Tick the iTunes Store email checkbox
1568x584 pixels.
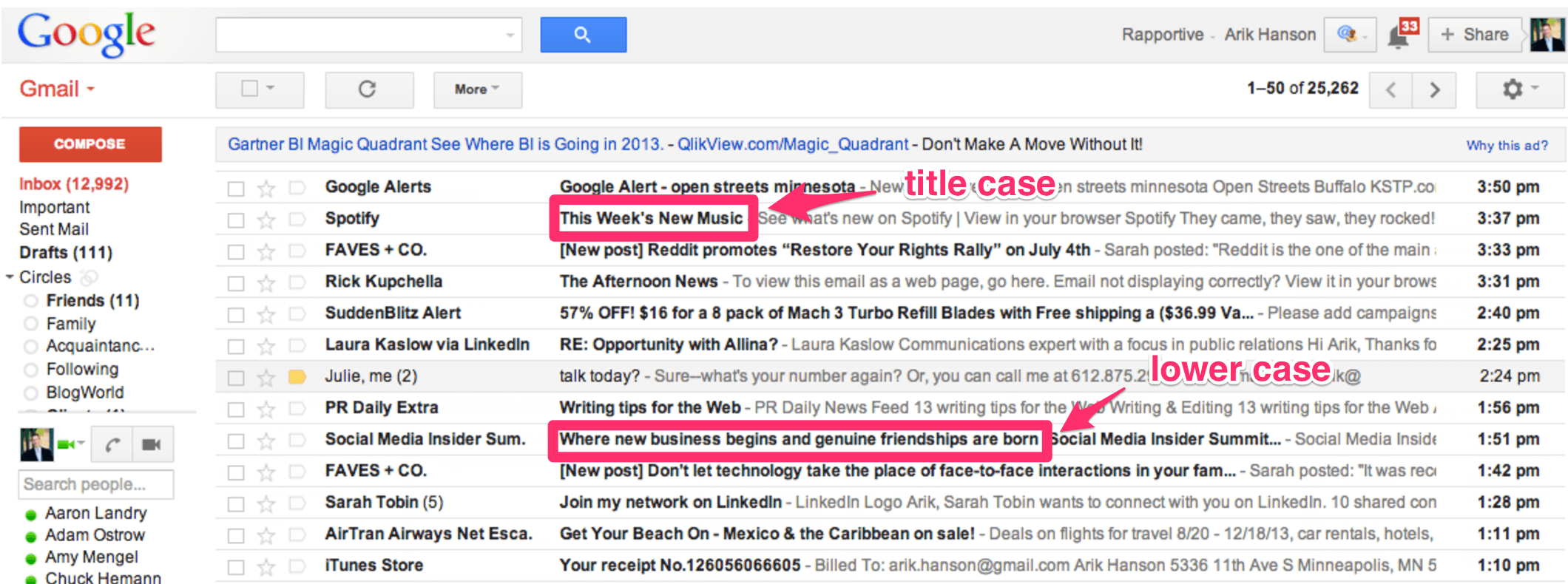tap(236, 567)
